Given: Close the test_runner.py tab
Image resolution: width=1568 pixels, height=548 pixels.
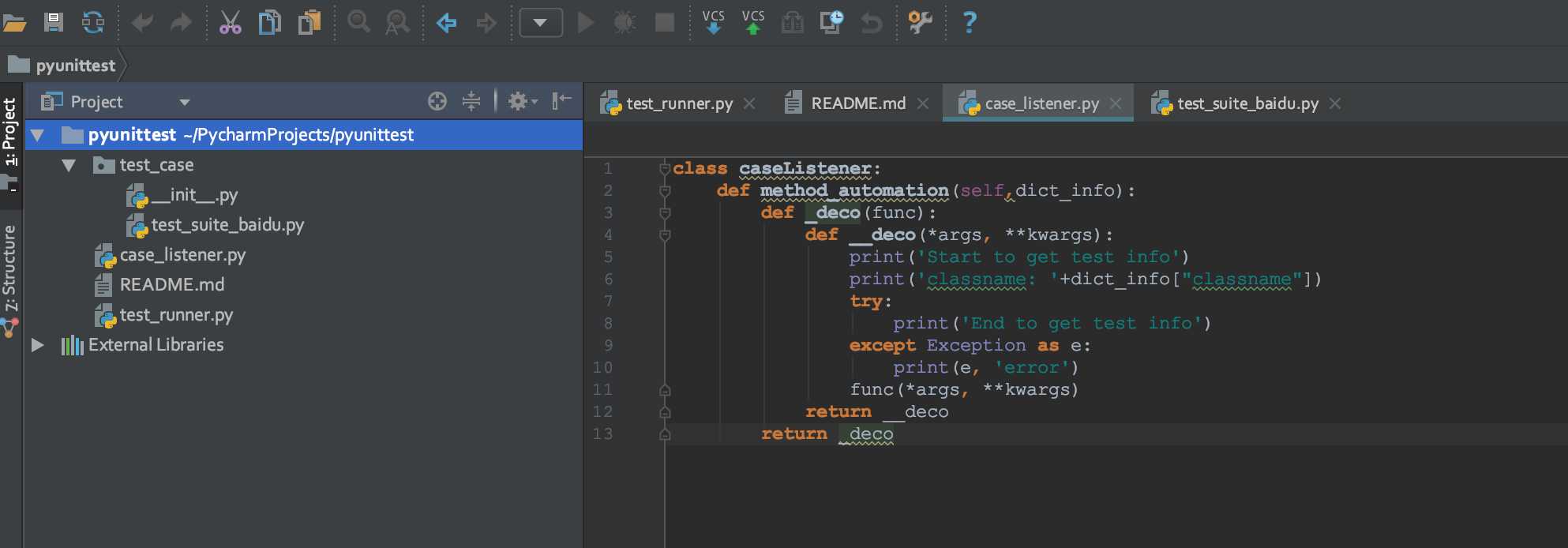Looking at the screenshot, I should [x=749, y=103].
